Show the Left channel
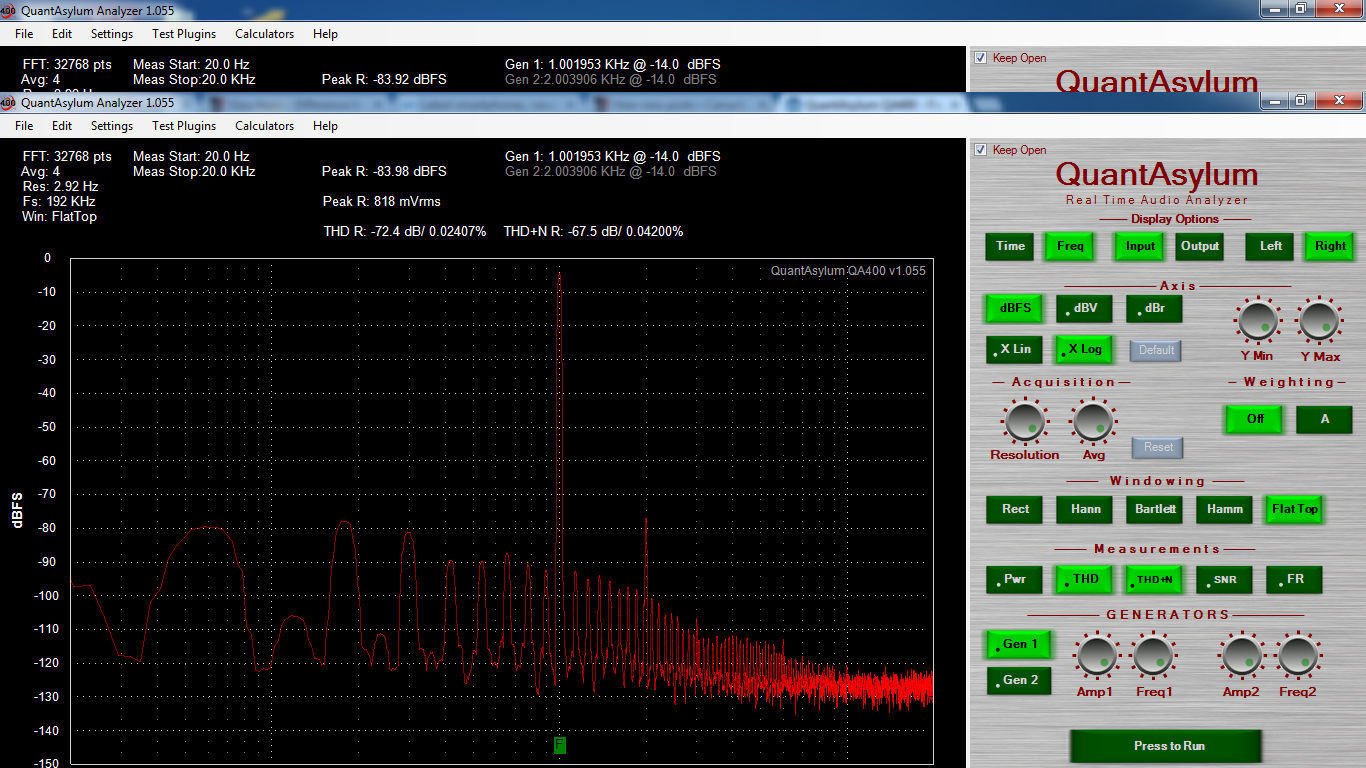 [1271, 246]
